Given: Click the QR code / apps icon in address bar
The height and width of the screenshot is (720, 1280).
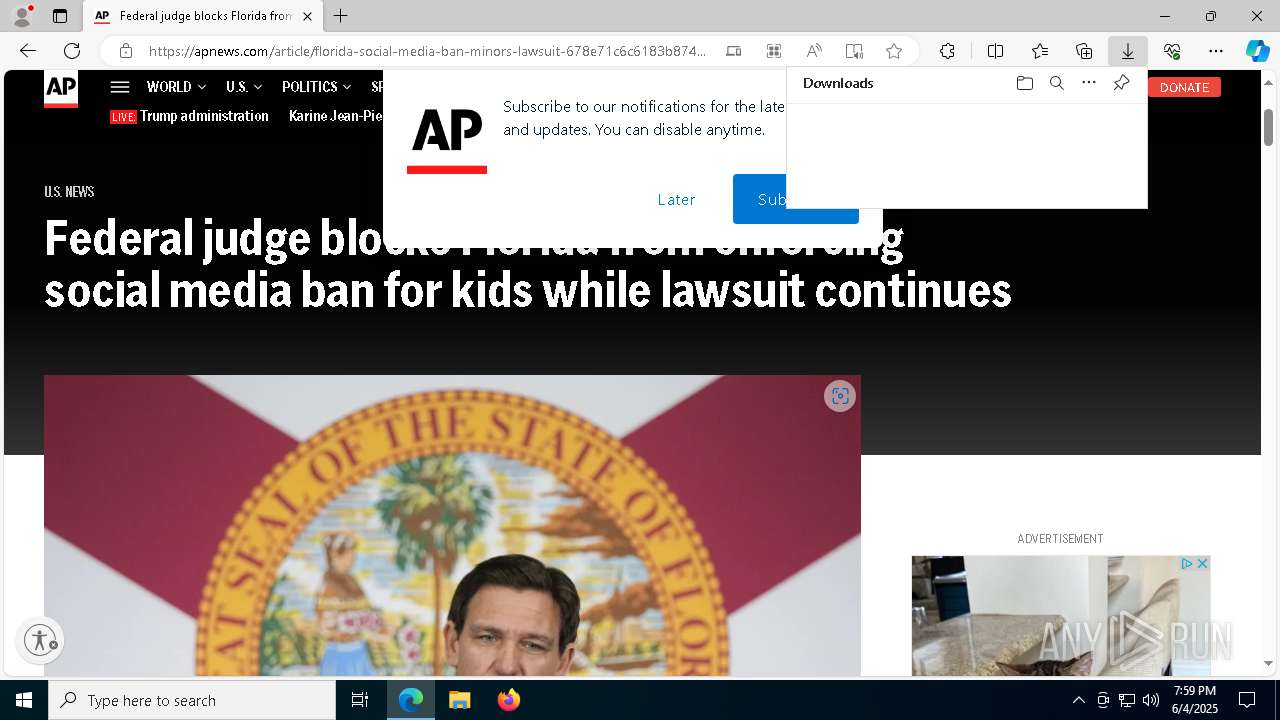Looking at the screenshot, I should click(x=773, y=51).
